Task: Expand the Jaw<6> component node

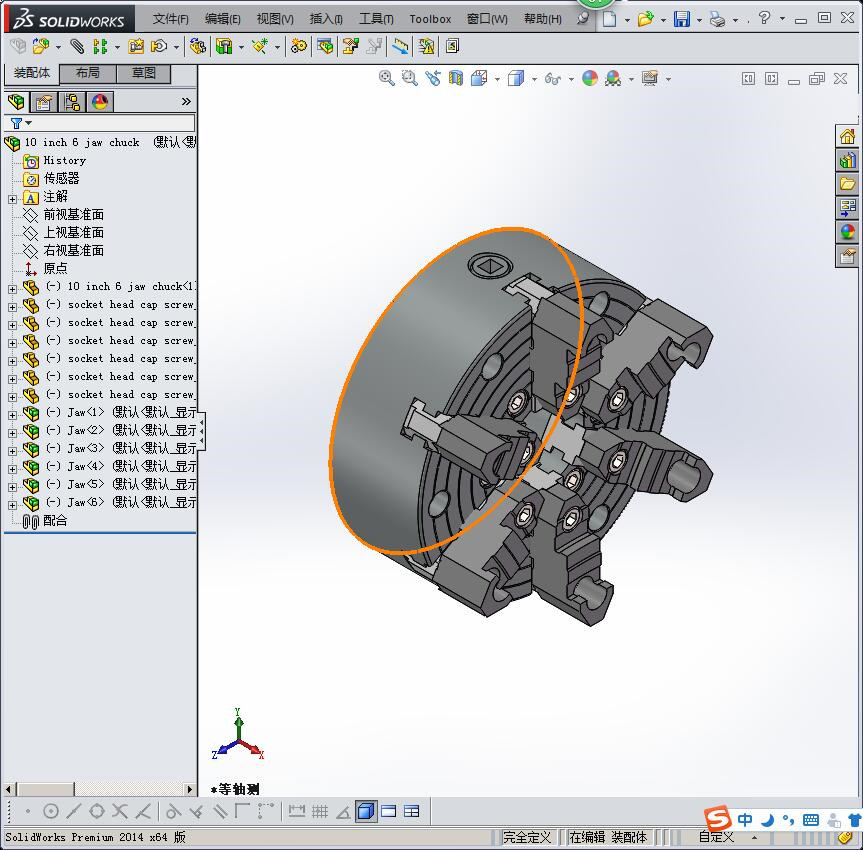Action: click(13, 505)
